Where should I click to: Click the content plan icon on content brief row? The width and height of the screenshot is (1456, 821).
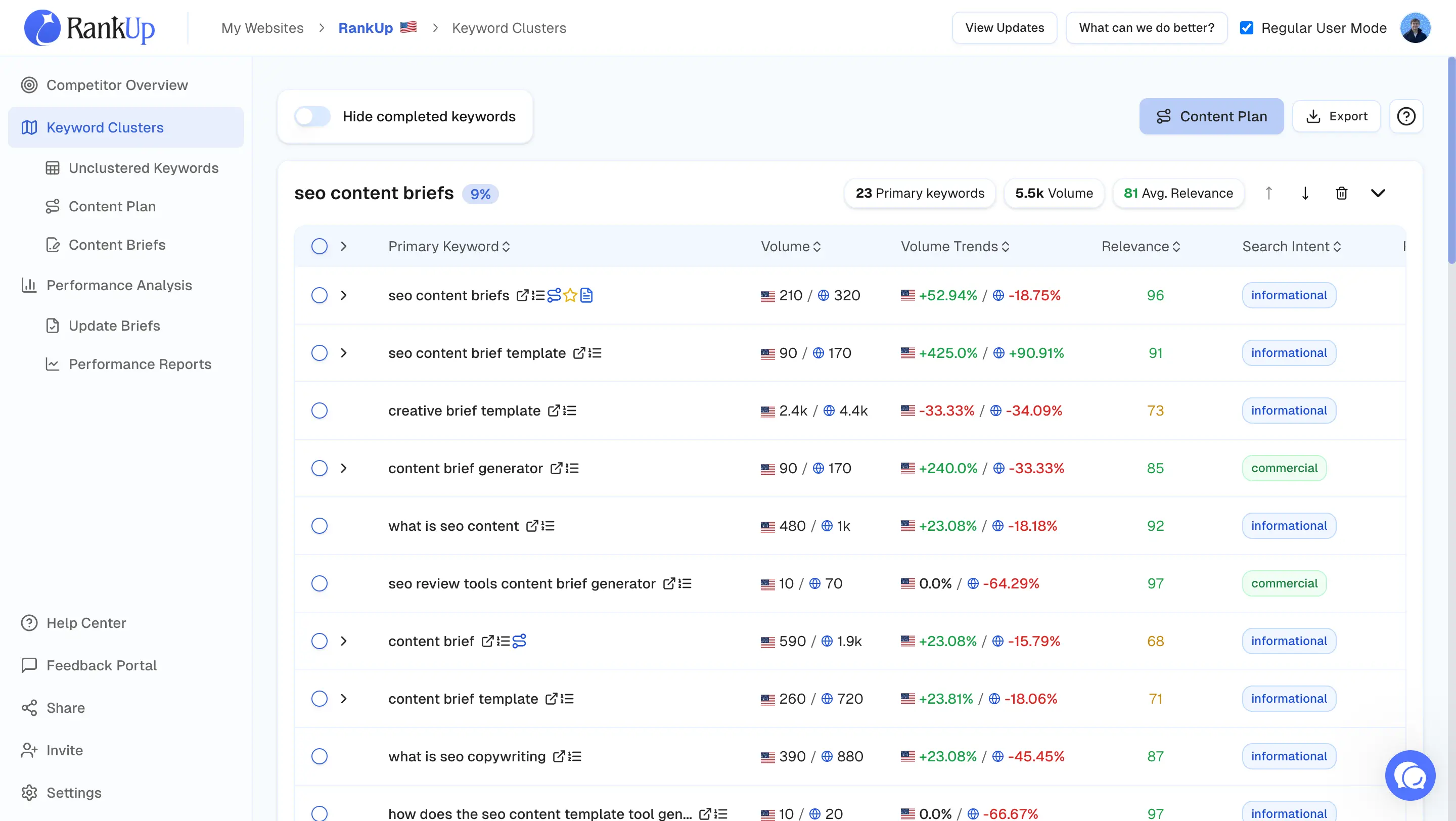(x=519, y=642)
